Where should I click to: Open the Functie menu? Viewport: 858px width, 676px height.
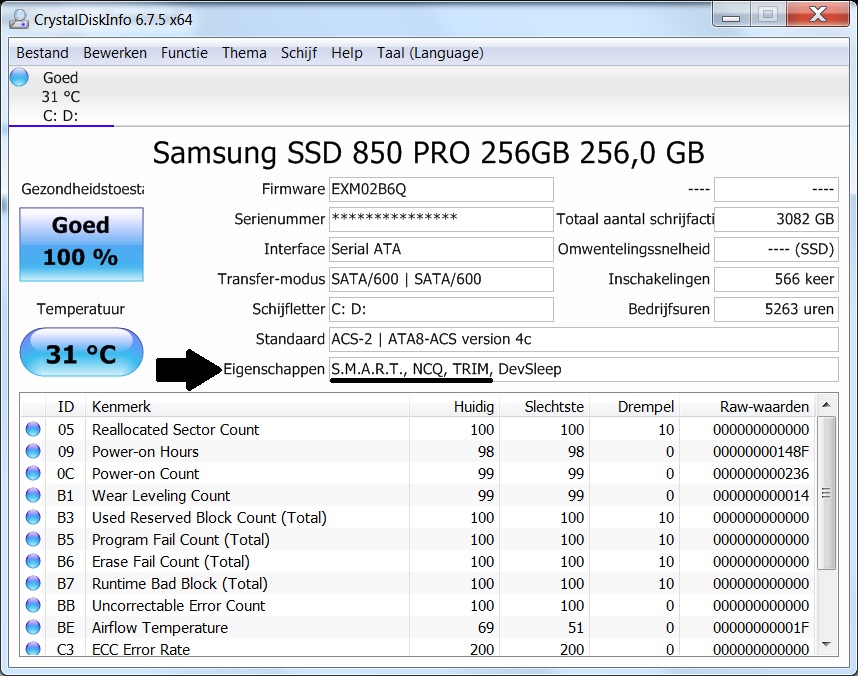pos(184,53)
